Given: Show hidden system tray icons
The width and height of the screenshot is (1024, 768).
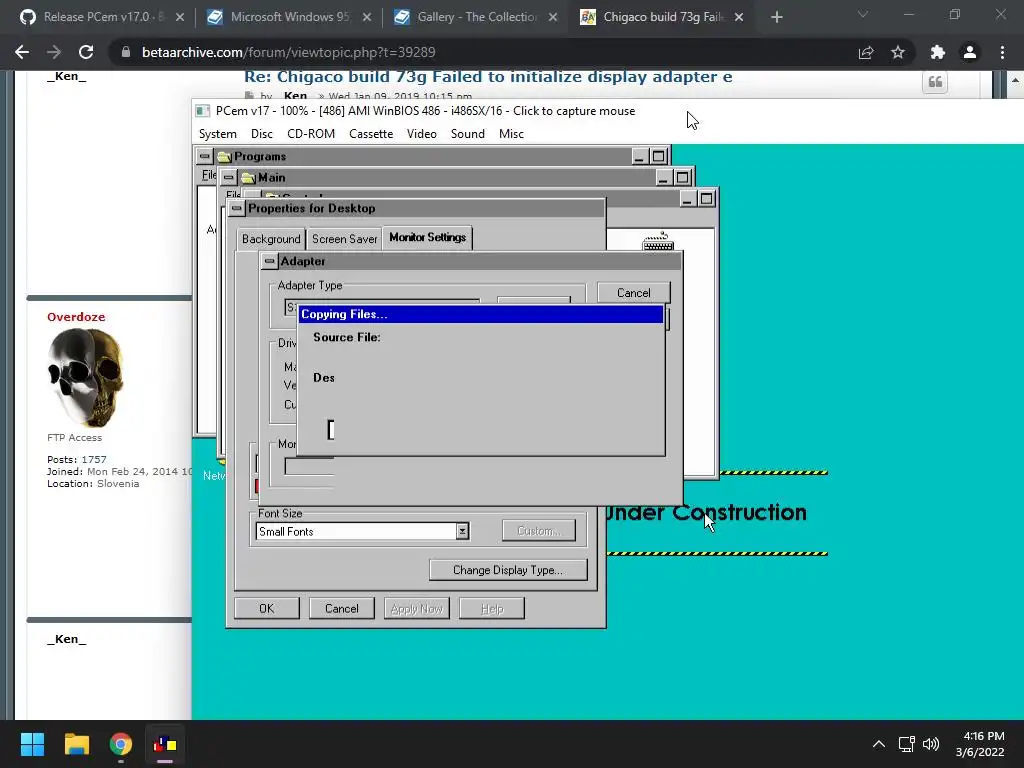Looking at the screenshot, I should [x=879, y=744].
